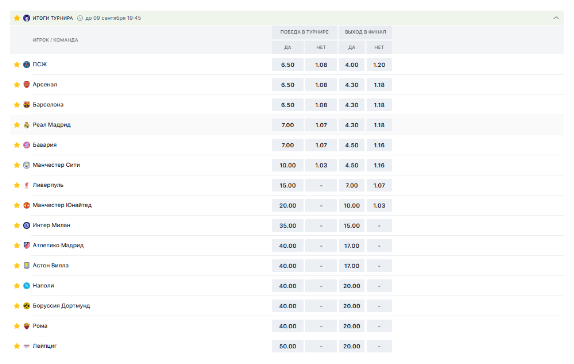This screenshot has height=364, width=574.
Task: Click the clock icon beside the deadline
Action: 80,18
